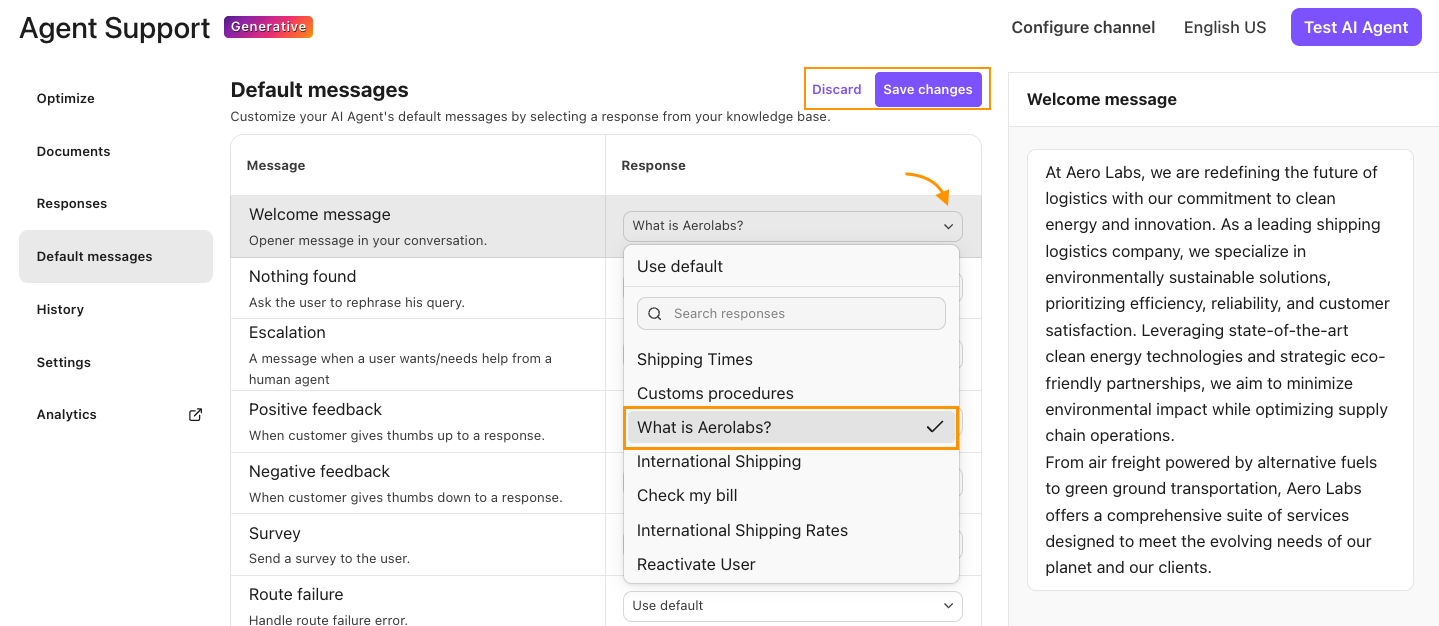This screenshot has width=1439, height=626.
Task: Choose Use default option in dropdown list
Action: pos(791,266)
